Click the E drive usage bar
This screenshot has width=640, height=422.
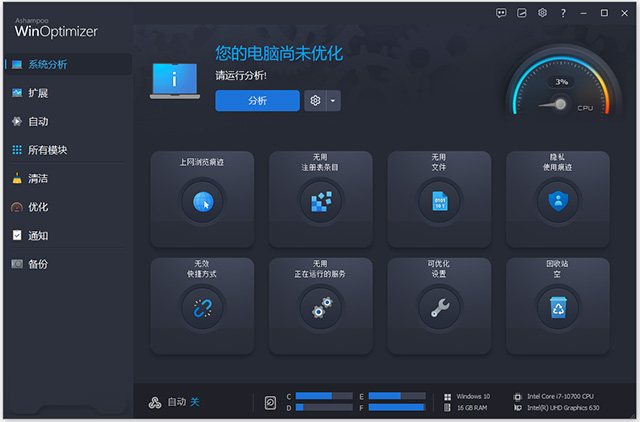coord(397,396)
